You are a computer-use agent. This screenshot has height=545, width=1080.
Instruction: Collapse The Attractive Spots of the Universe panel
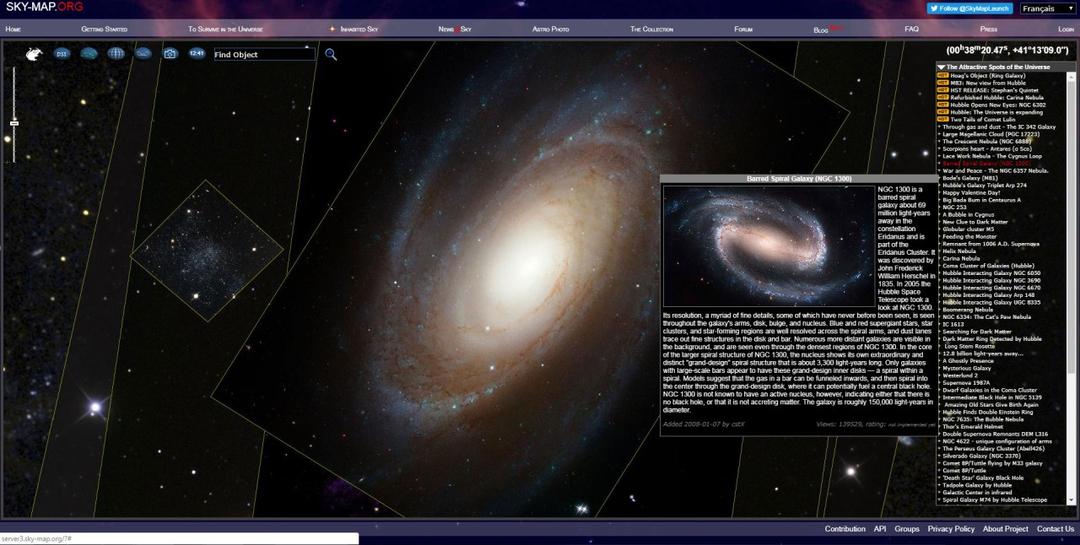(941, 68)
